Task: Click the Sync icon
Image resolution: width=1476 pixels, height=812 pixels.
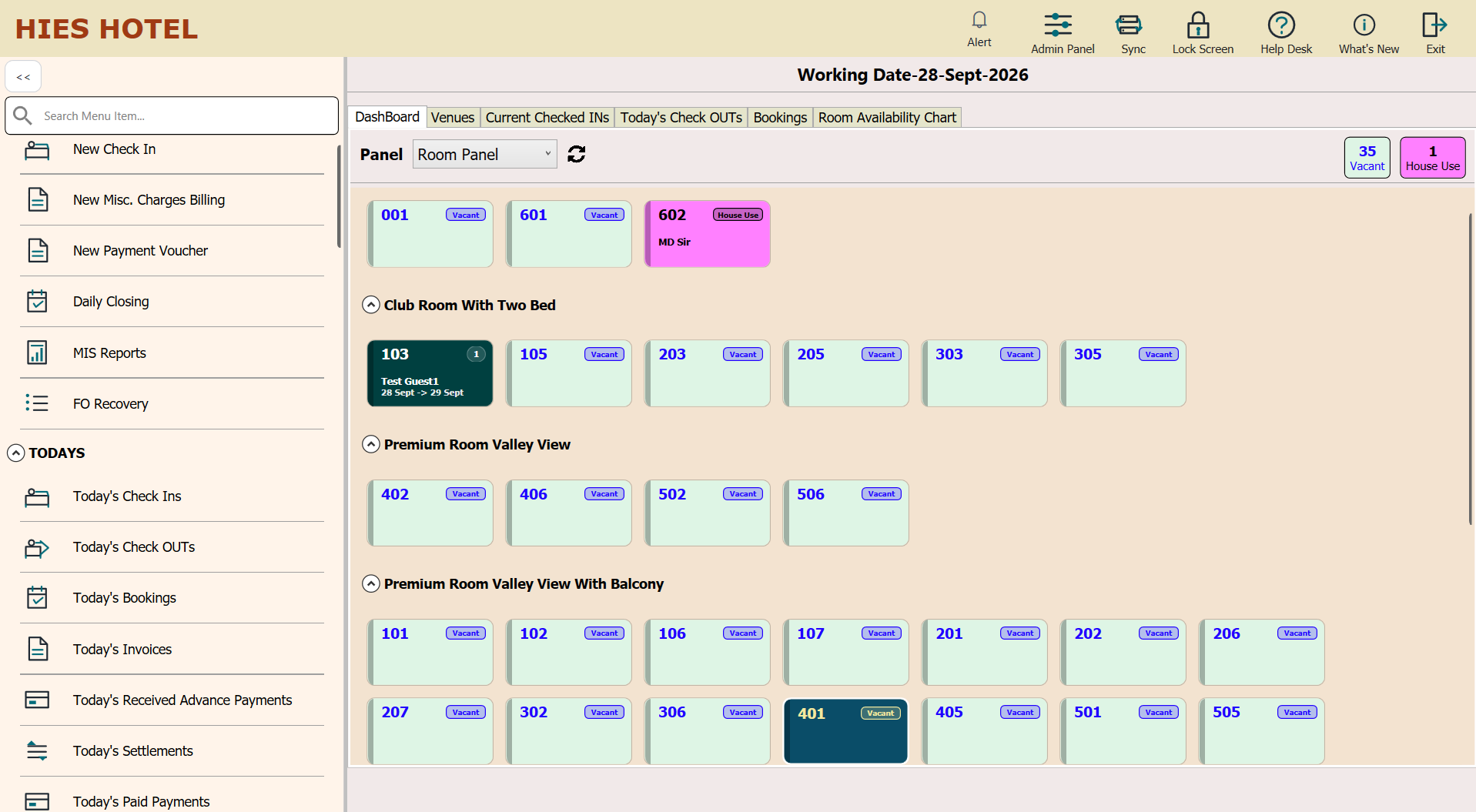Action: [x=1129, y=25]
